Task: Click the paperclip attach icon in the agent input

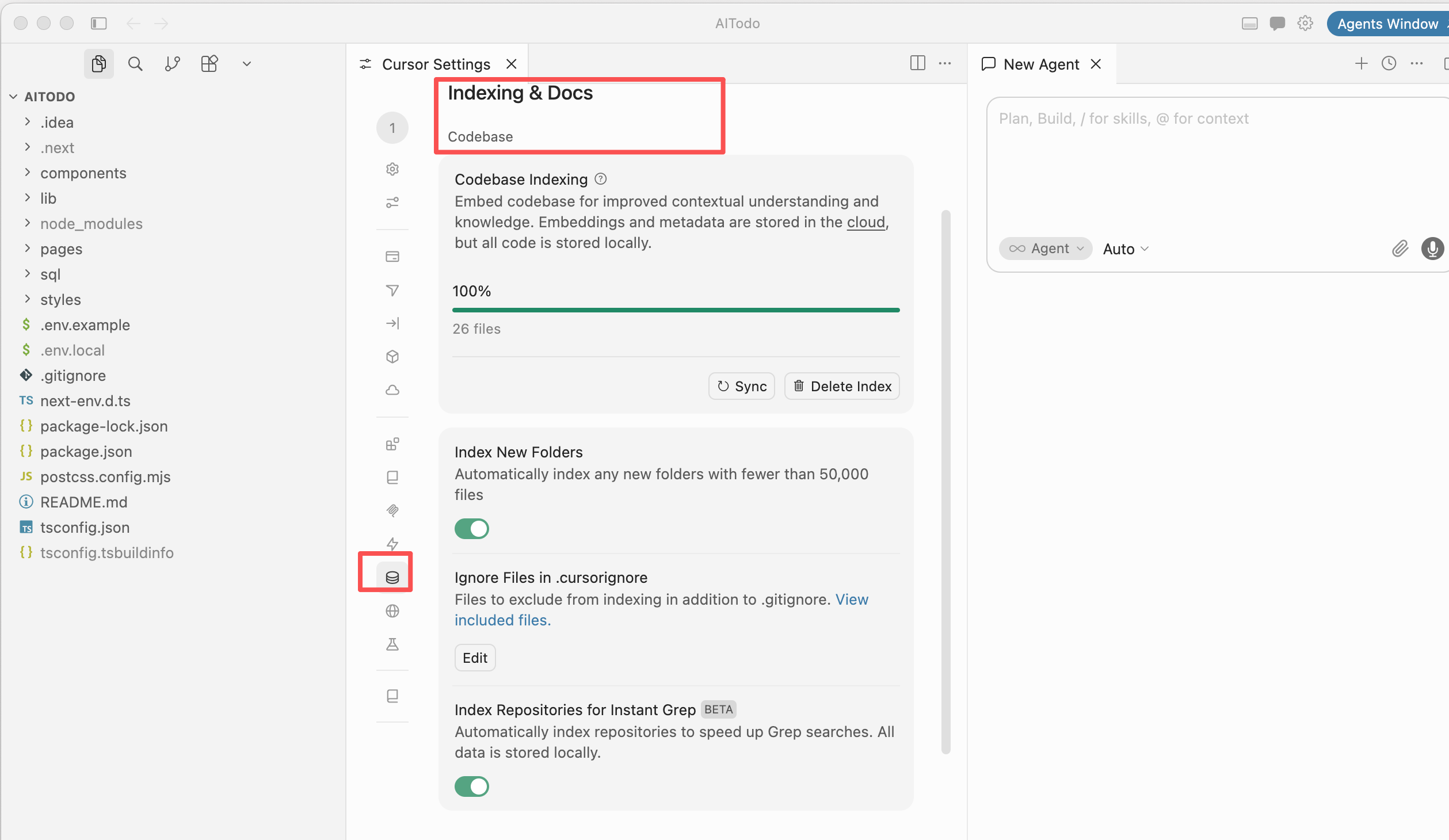Action: point(1400,249)
